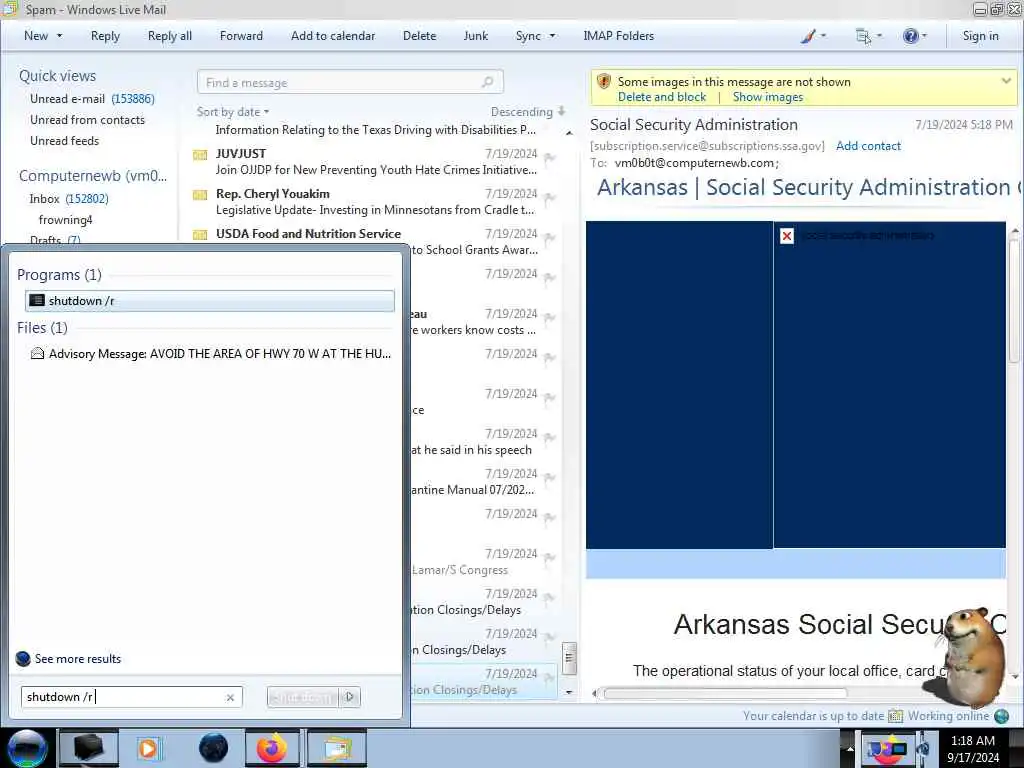1024x768 pixels.
Task: Click the envelope icon of the Advisory Message file result
Action: (x=37, y=353)
